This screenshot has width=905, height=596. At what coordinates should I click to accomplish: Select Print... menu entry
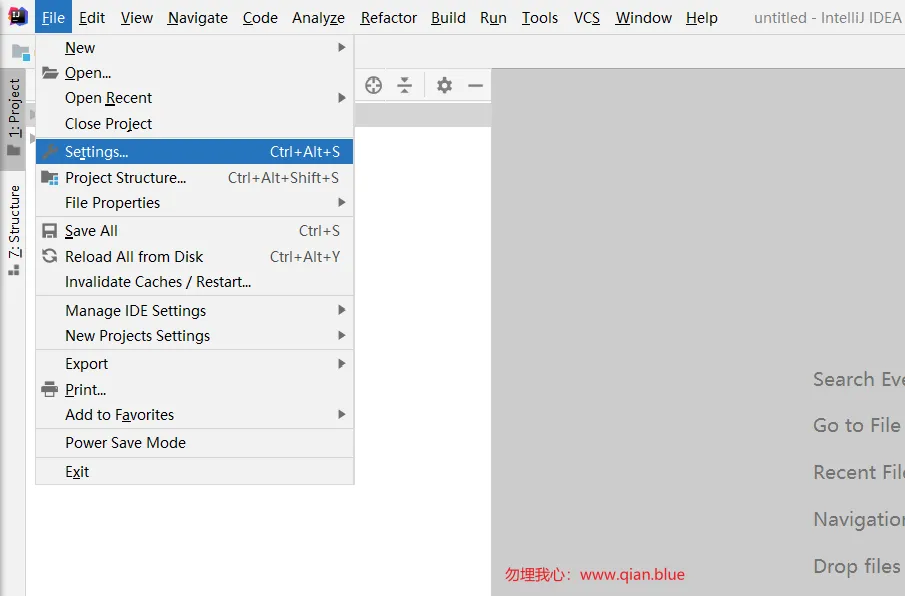[195, 389]
